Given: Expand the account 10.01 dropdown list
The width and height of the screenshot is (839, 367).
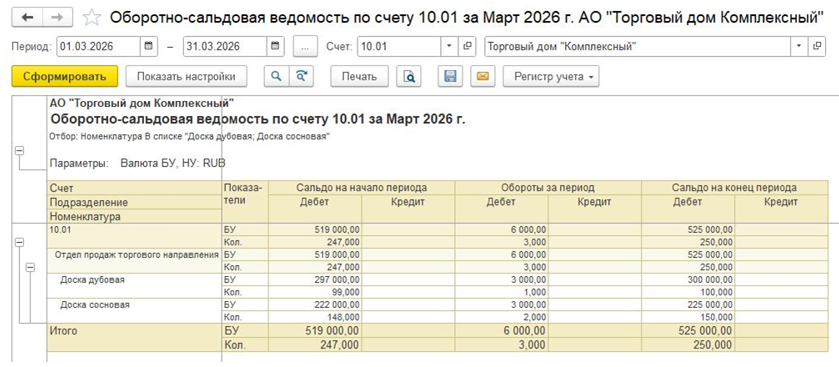Looking at the screenshot, I should pyautogui.click(x=449, y=46).
